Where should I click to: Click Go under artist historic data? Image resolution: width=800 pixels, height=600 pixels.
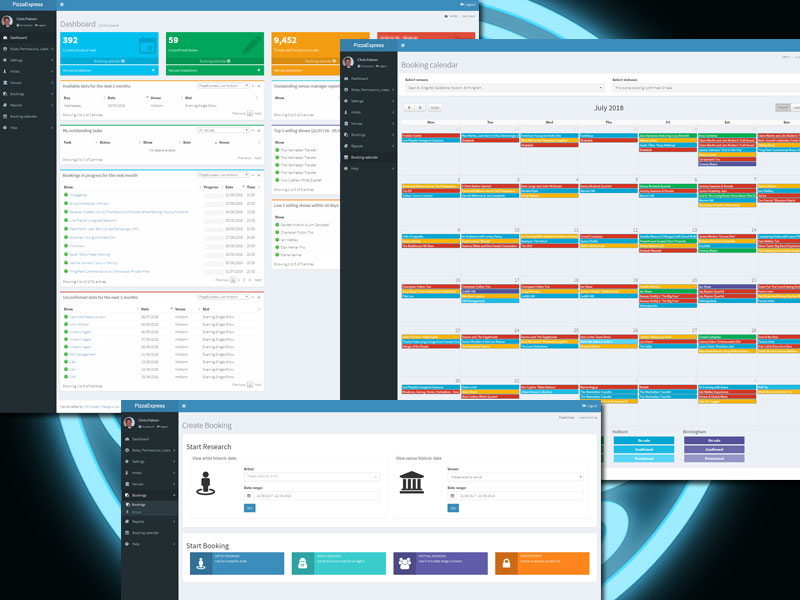[x=249, y=508]
